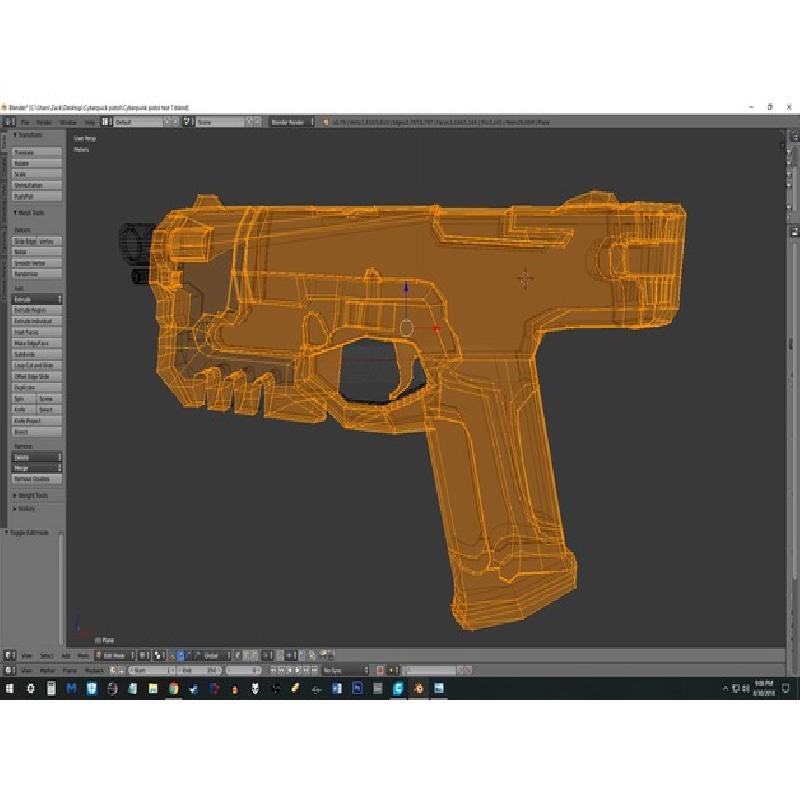Open the viewport shading dropdown
800x800 pixels.
(x=144, y=656)
